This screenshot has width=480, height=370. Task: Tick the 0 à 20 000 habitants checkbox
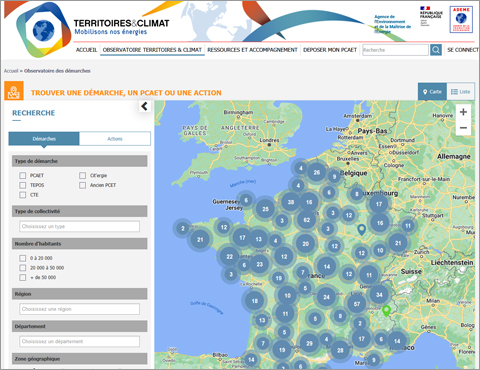(23, 258)
